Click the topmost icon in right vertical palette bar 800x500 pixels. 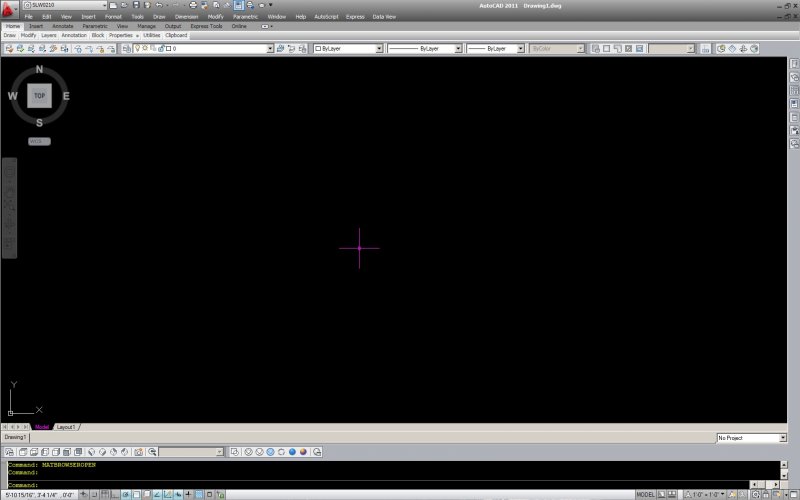(794, 64)
